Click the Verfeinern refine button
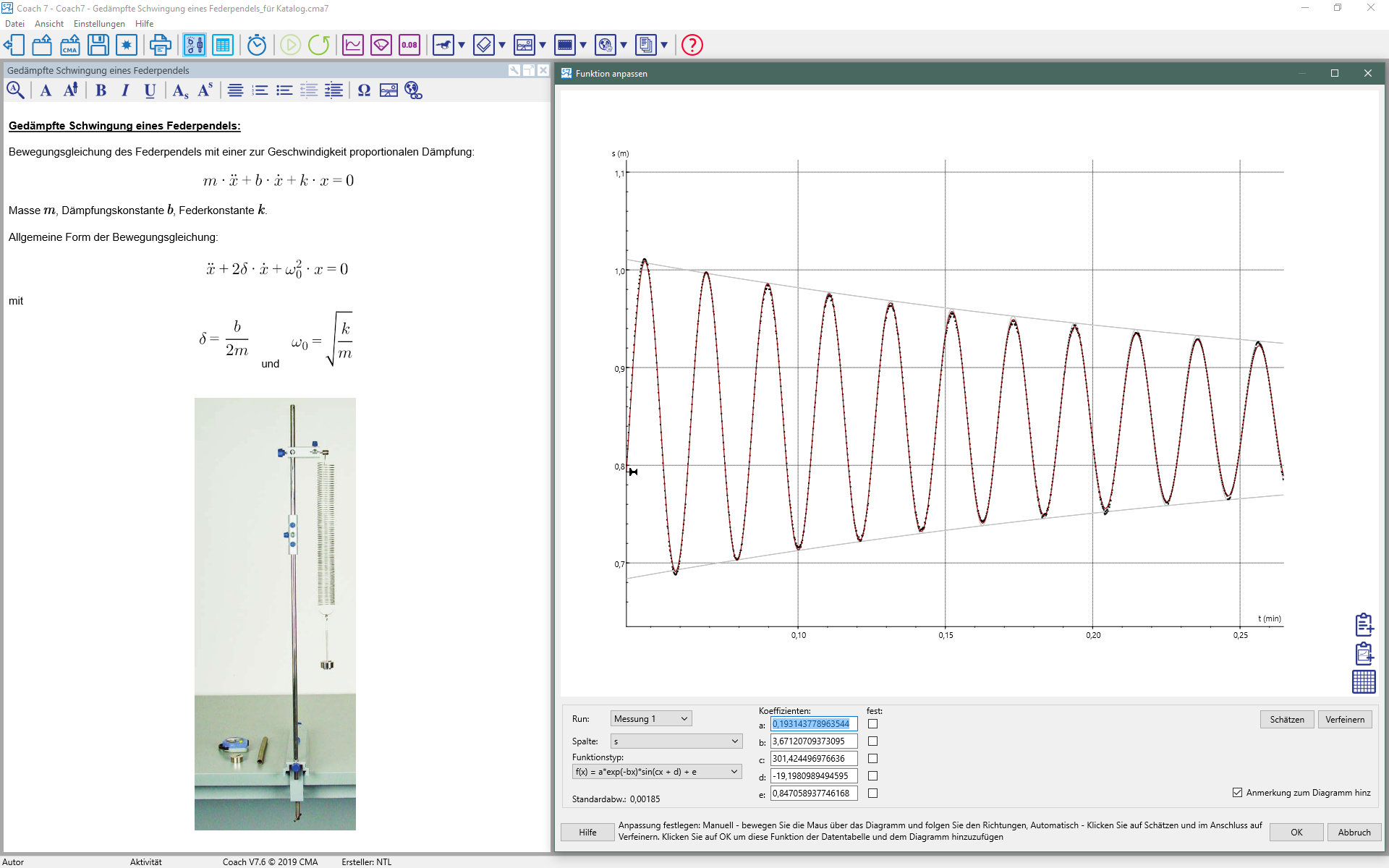Viewport: 1389px width, 868px height. click(1346, 719)
